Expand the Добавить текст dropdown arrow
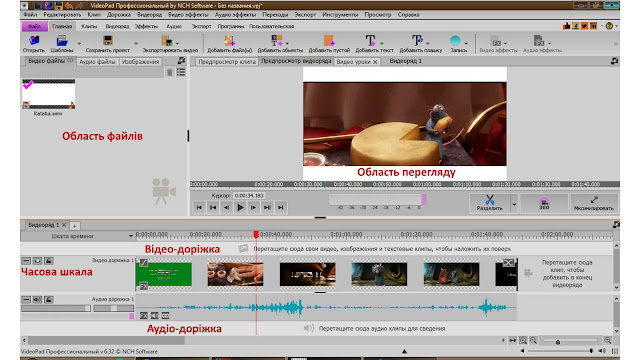 pyautogui.click(x=382, y=43)
